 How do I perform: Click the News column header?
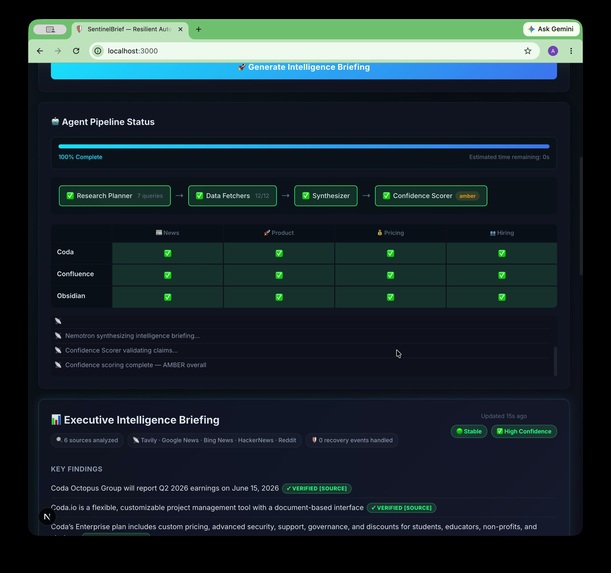[x=168, y=233]
